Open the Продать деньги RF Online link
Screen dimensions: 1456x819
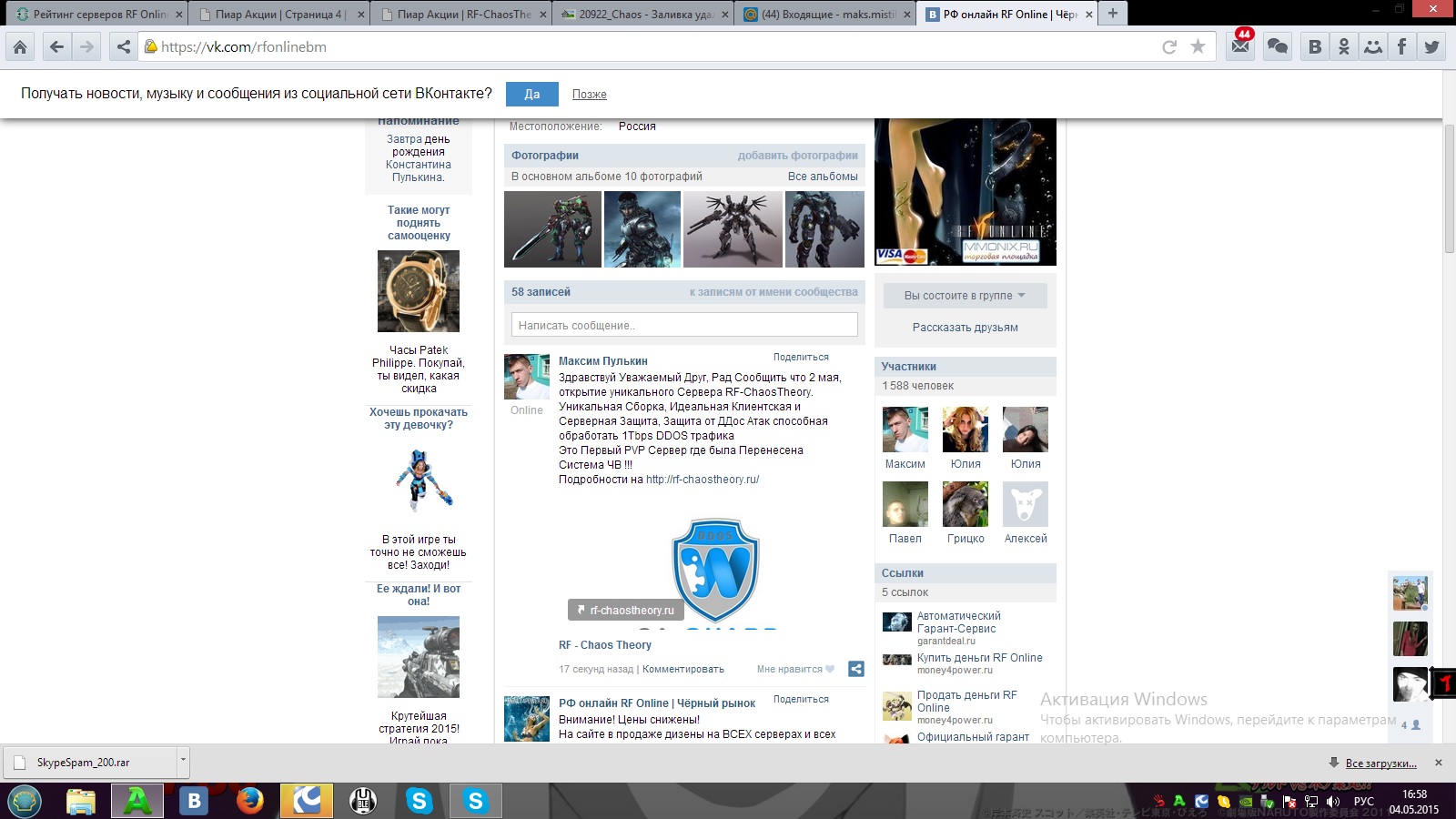pyautogui.click(x=967, y=702)
